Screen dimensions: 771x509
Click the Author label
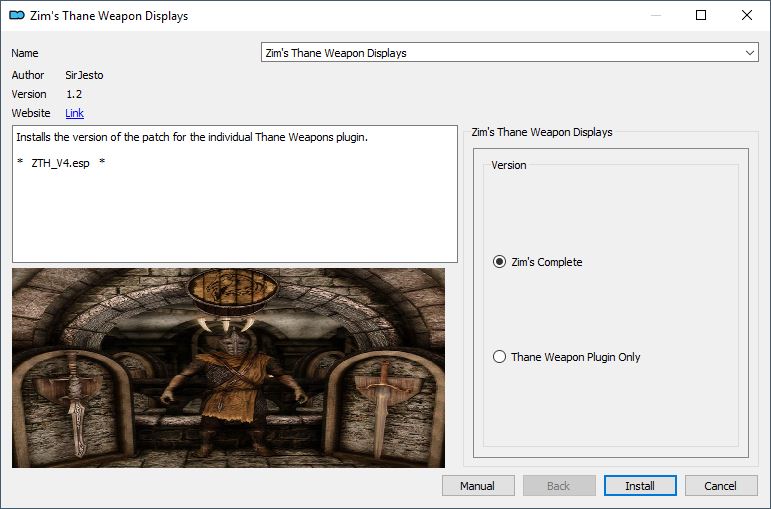click(28, 75)
